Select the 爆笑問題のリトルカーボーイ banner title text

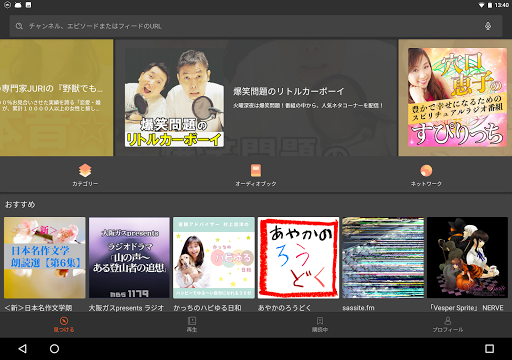pos(288,91)
